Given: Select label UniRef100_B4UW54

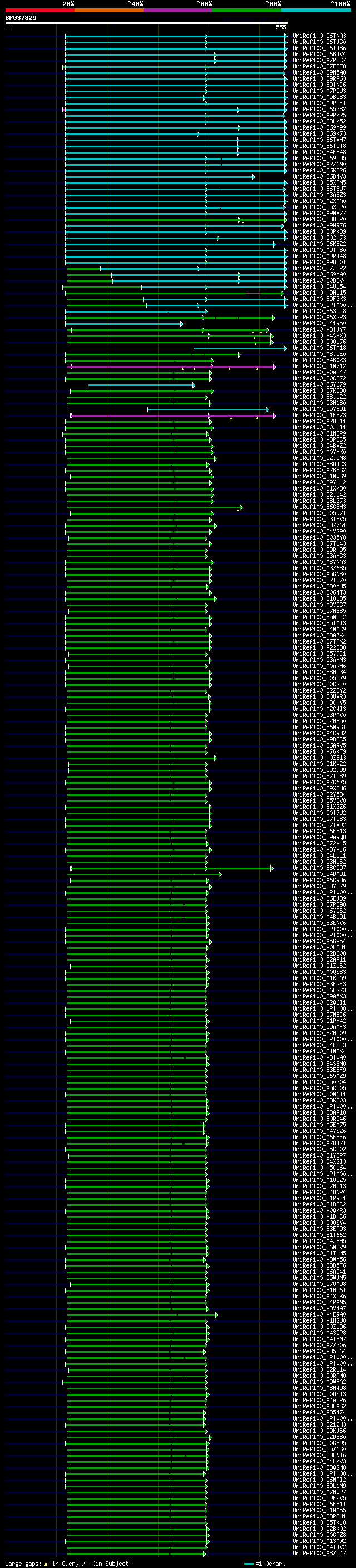Looking at the screenshot, I should point(319,286).
